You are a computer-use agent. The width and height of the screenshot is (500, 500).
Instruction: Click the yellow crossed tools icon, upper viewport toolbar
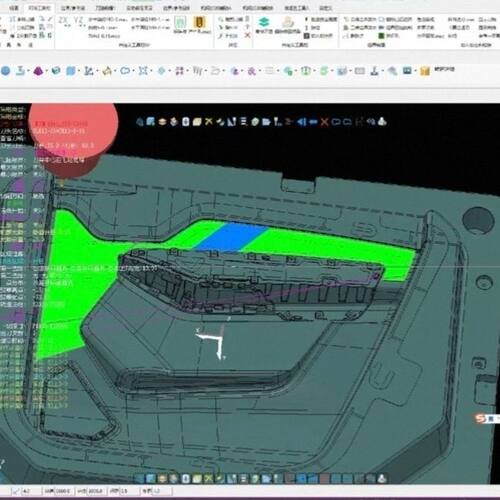tap(209, 122)
